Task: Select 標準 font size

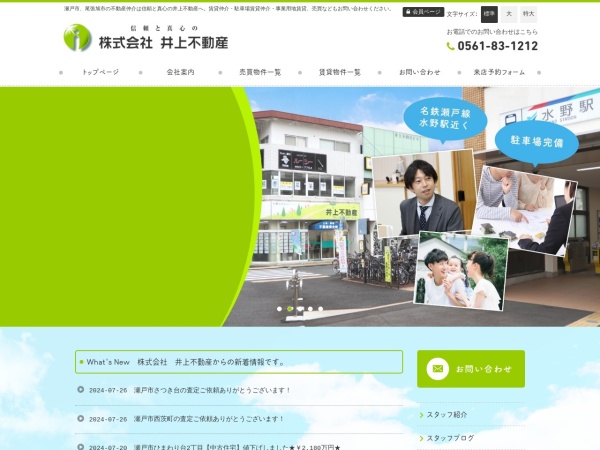Action: 489,14
